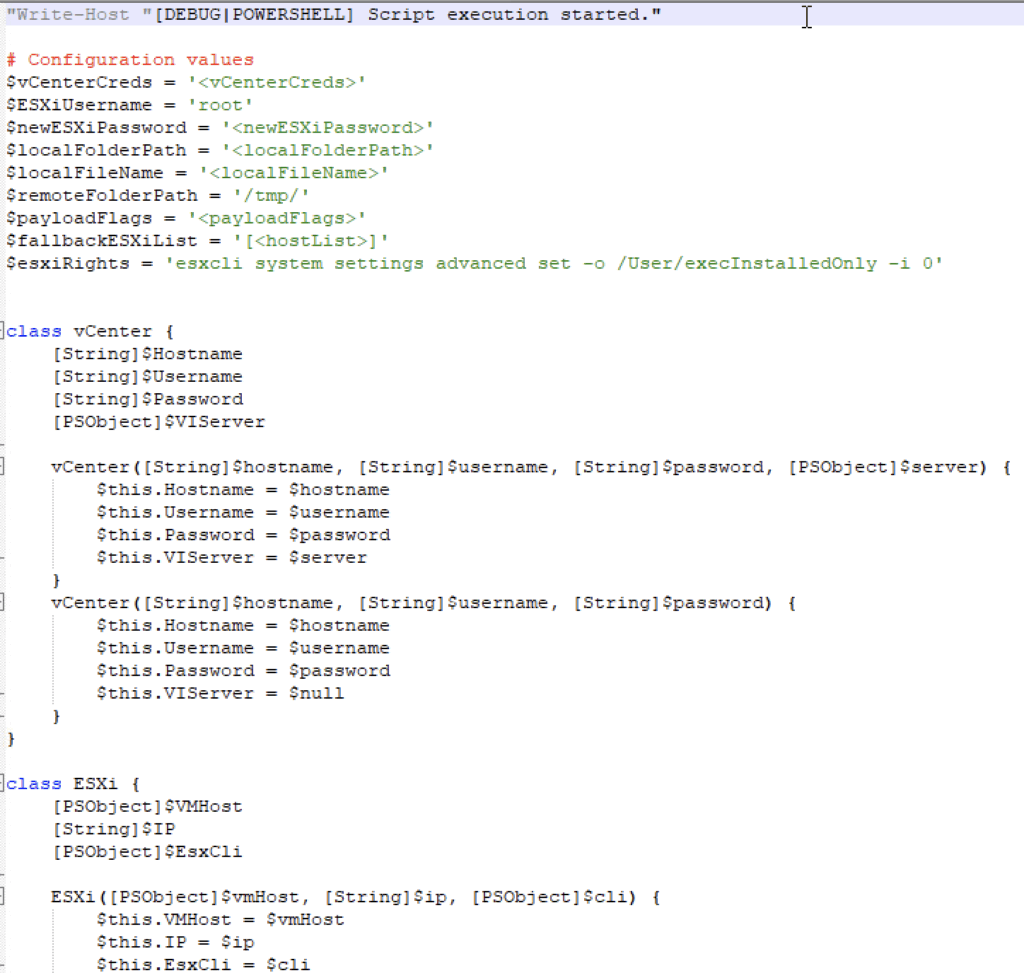
Task: Click the esxcli execInstalledOnly command string
Action: (x=554, y=264)
